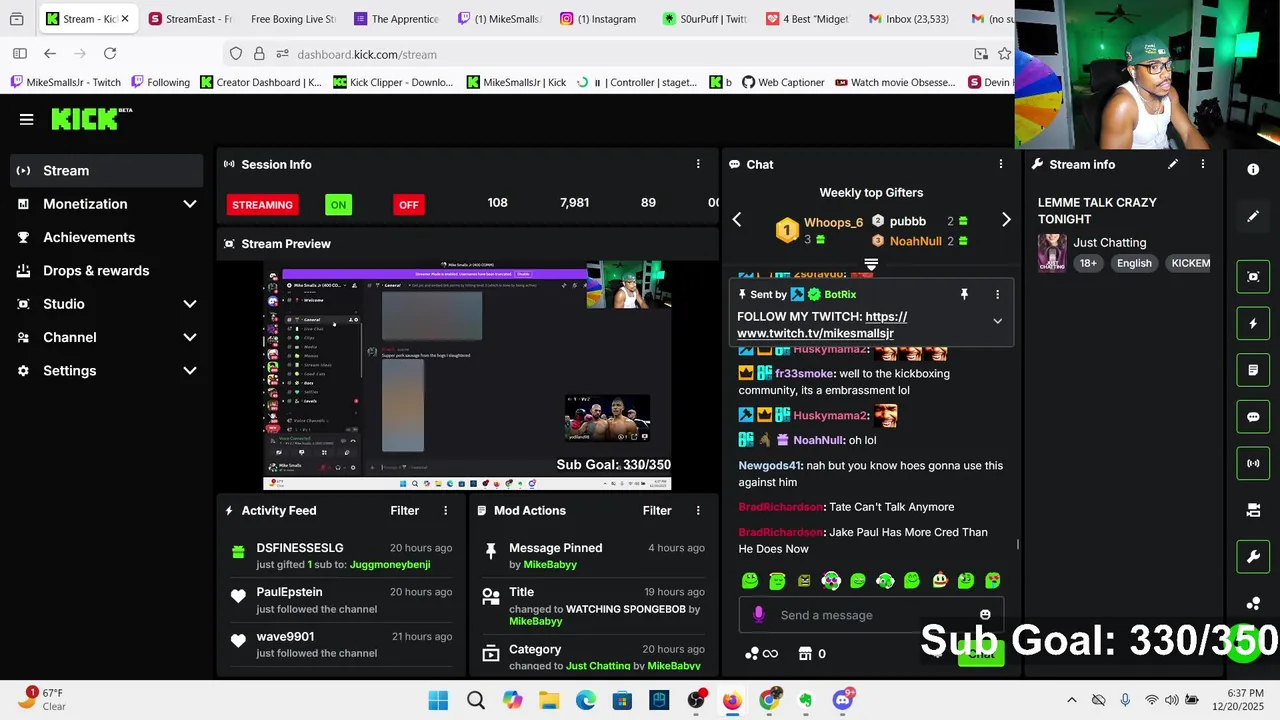1280x720 pixels.
Task: Open the Kick Clipper bookmark
Action: pyautogui.click(x=393, y=82)
